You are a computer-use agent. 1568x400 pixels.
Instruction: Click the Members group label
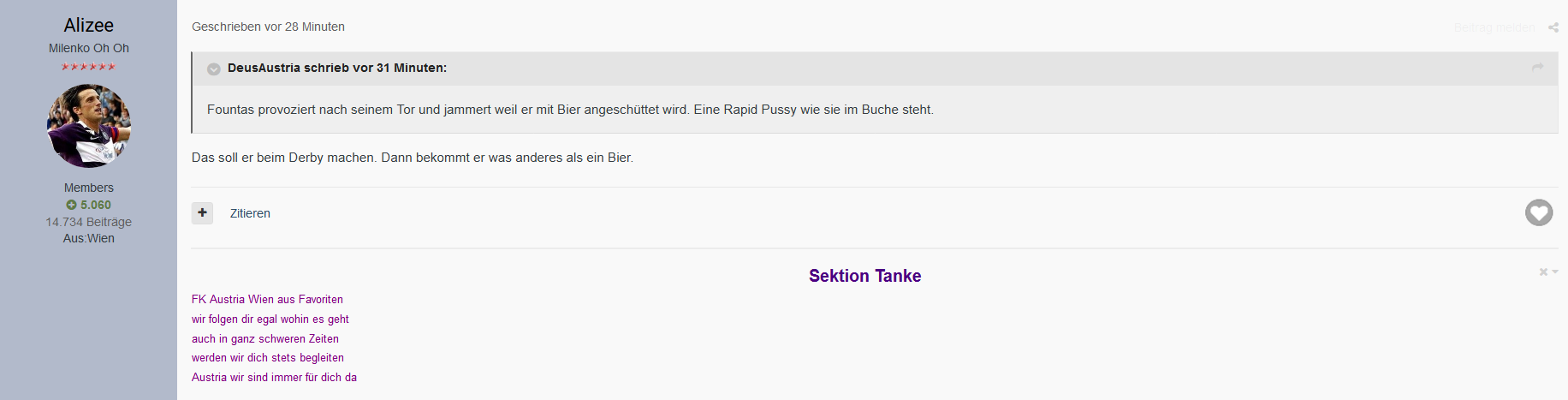(88, 188)
